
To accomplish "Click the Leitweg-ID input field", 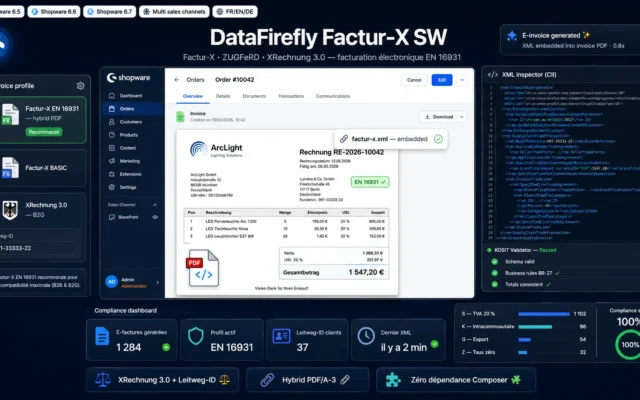I will pyautogui.click(x=38, y=248).
